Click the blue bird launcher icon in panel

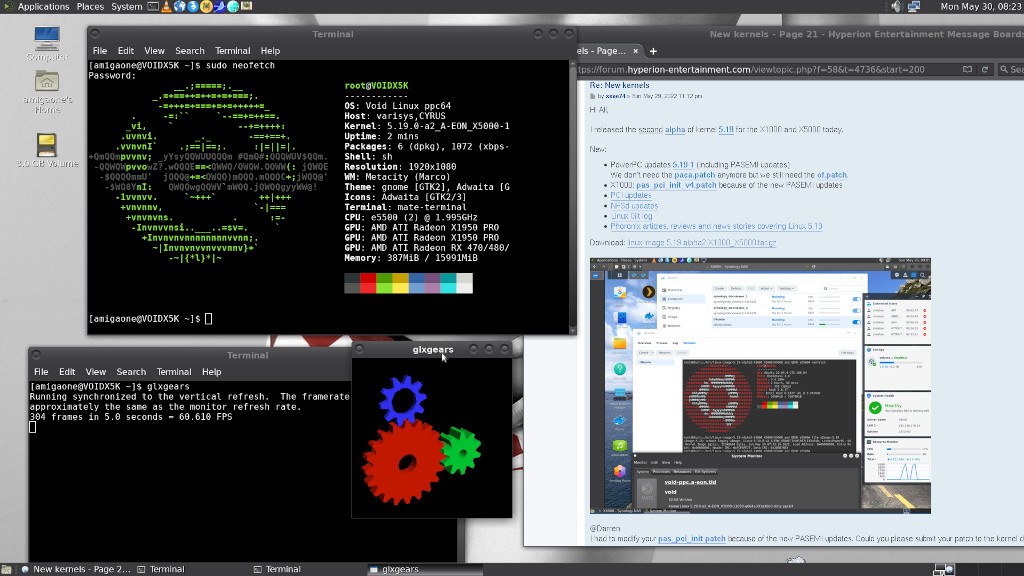click(219, 7)
